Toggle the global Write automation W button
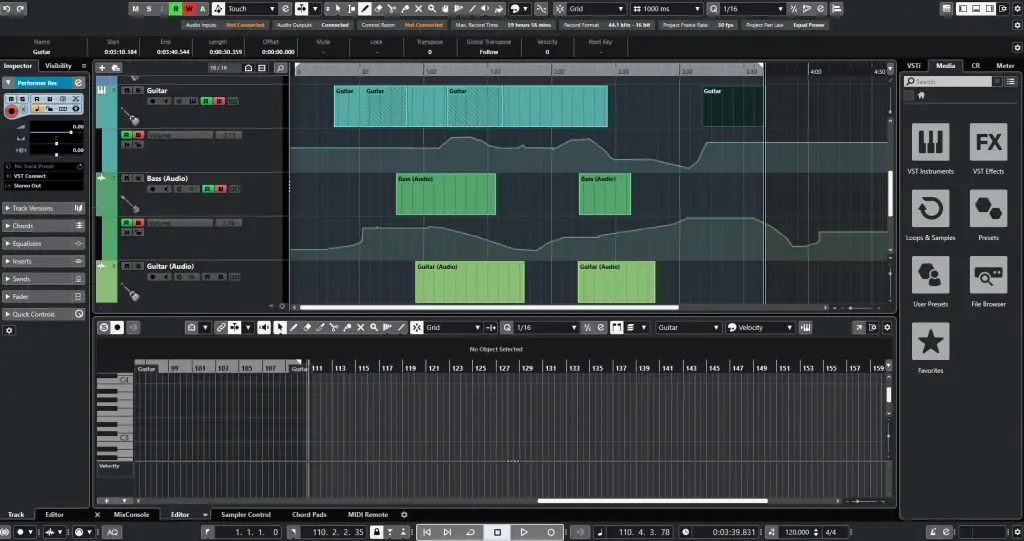Viewport: 1024px width, 541px height. click(x=189, y=9)
